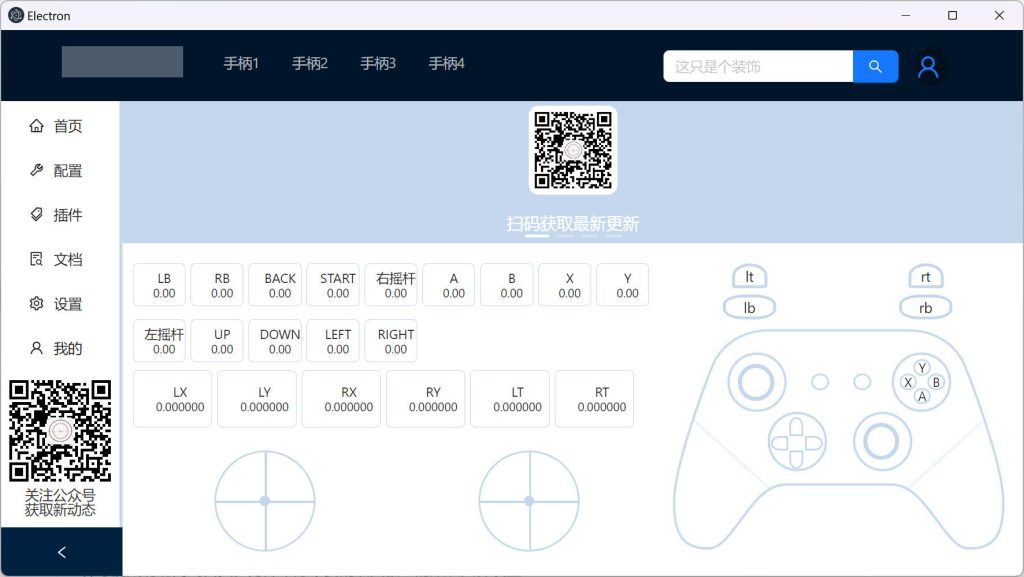The width and height of the screenshot is (1024, 577).
Task: Click the RX axis value card
Action: [x=341, y=399]
